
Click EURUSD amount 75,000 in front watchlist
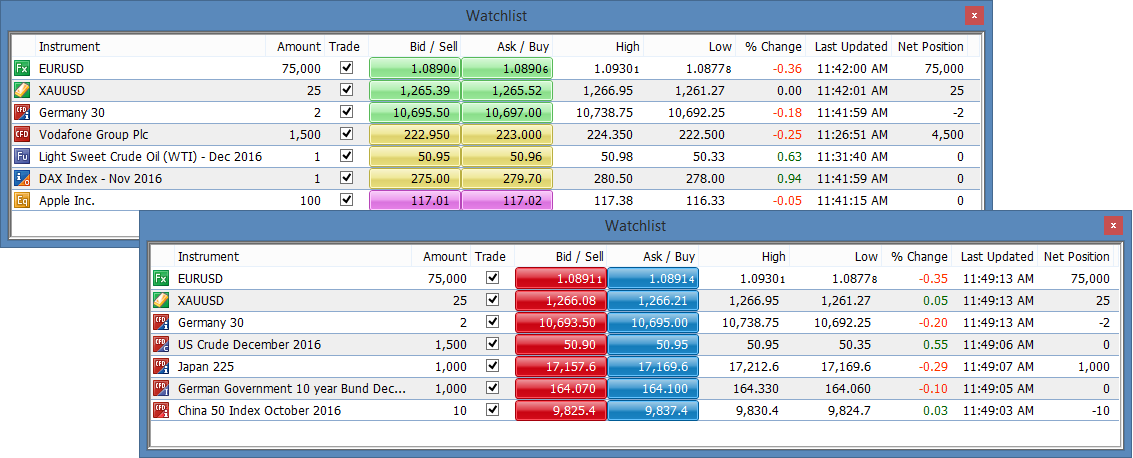coord(447,278)
